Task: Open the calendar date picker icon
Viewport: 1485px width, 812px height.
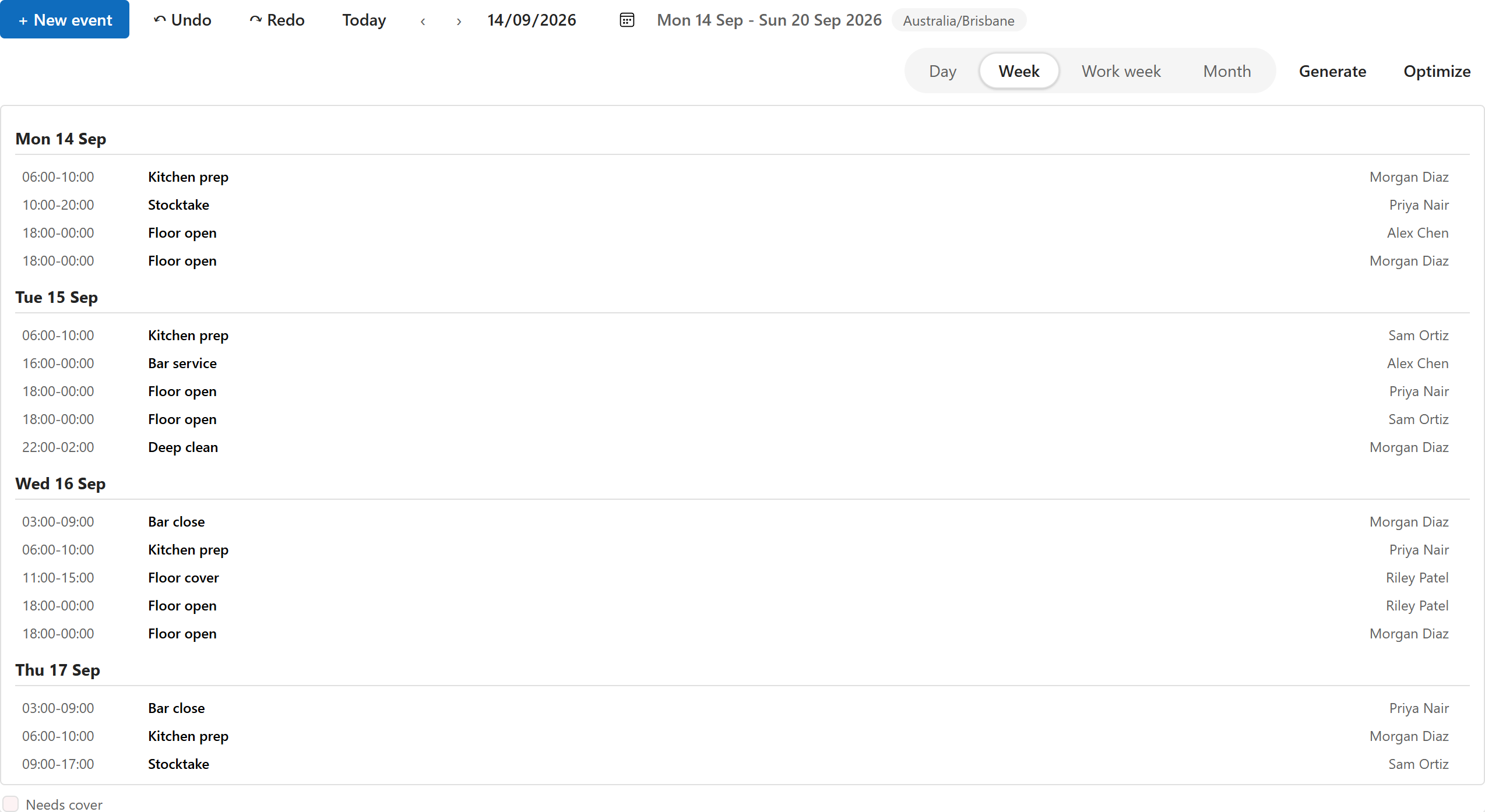Action: pos(627,20)
